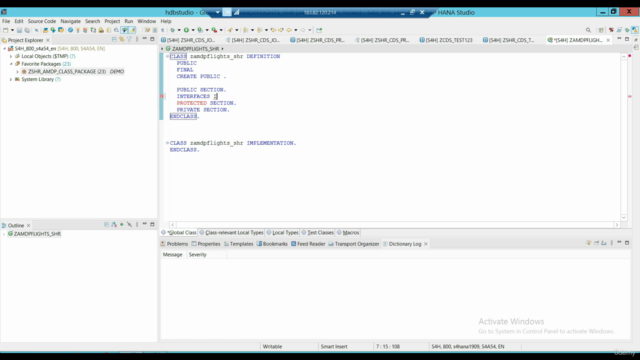Open the Problems view tab
The image size is (640, 360).
point(174,244)
